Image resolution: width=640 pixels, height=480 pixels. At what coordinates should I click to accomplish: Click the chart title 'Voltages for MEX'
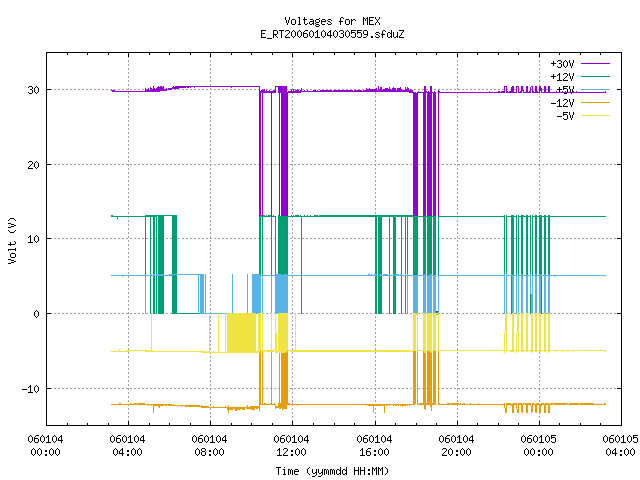pos(332,21)
